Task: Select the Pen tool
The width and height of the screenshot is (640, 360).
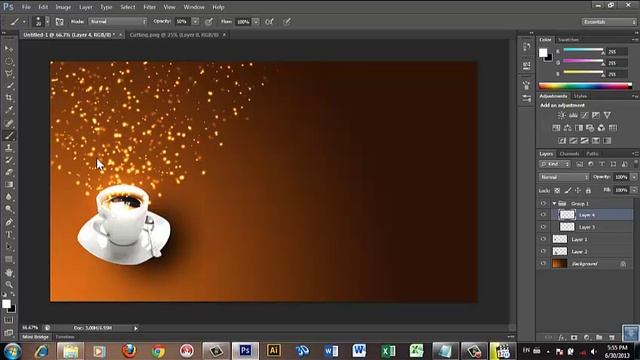Action: tap(9, 222)
